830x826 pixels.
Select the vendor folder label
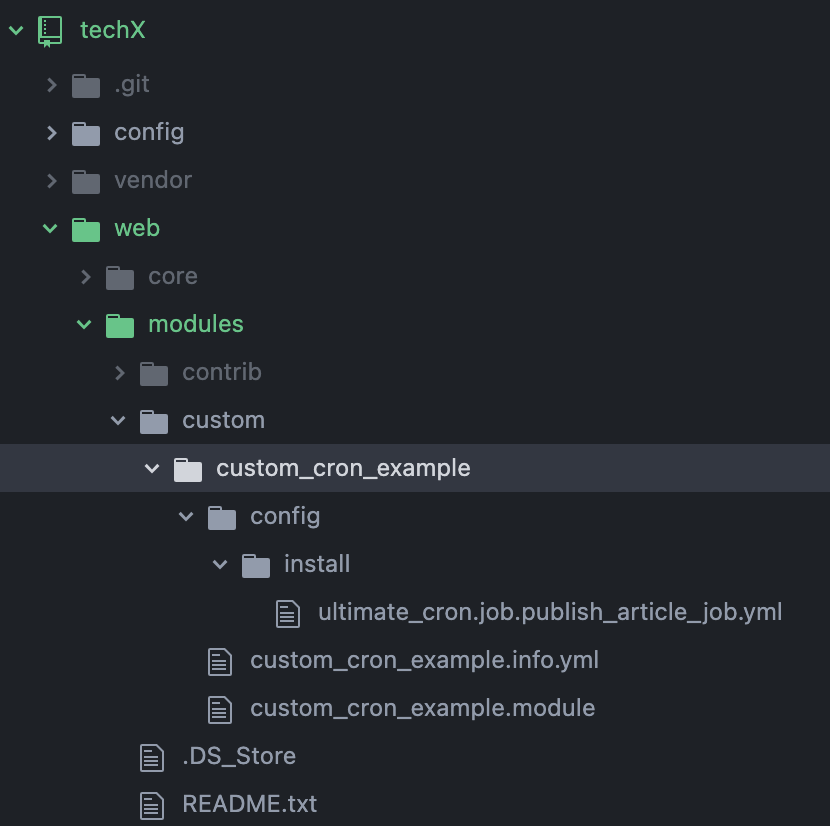[x=153, y=181]
